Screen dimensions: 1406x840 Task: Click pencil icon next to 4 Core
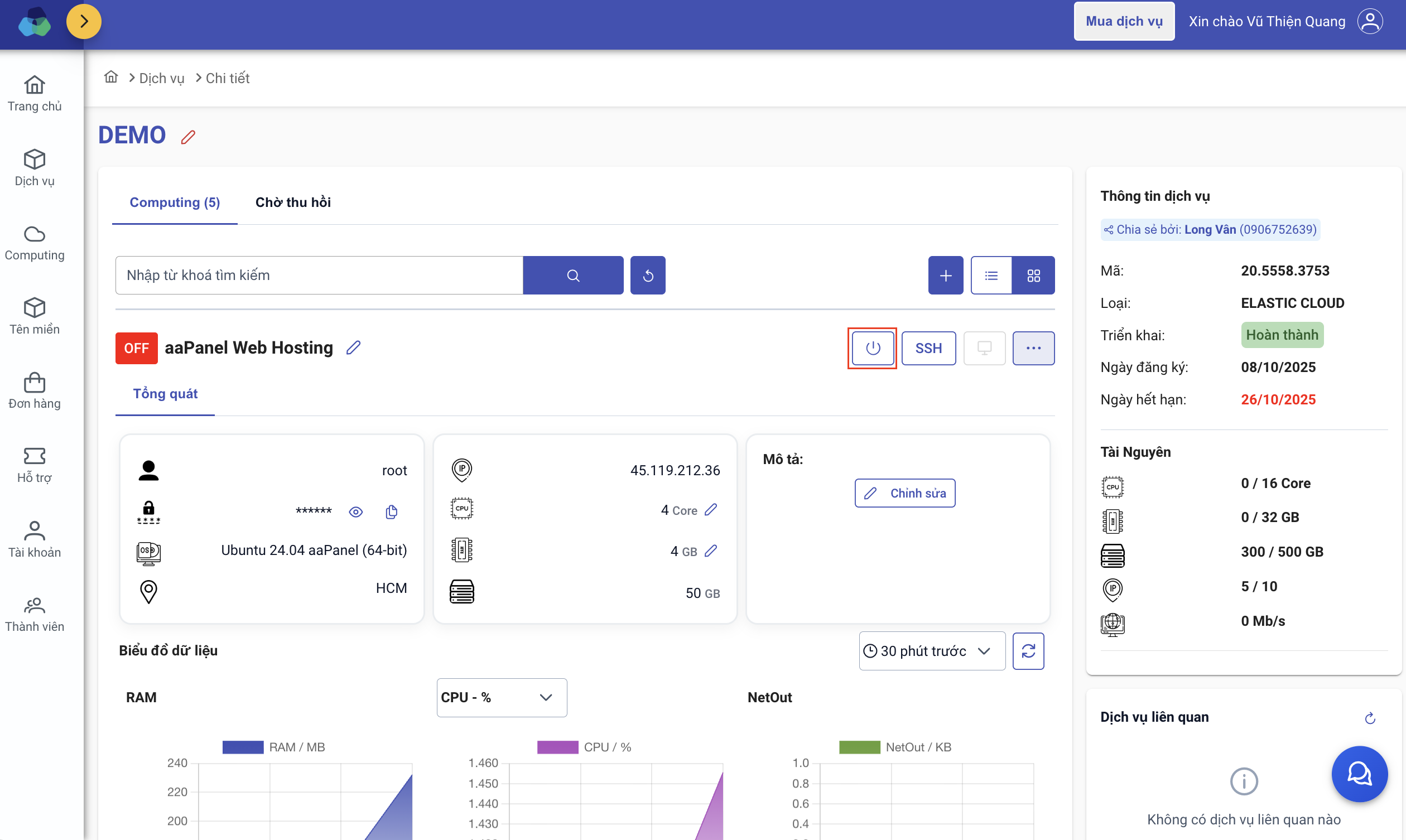pyautogui.click(x=711, y=509)
